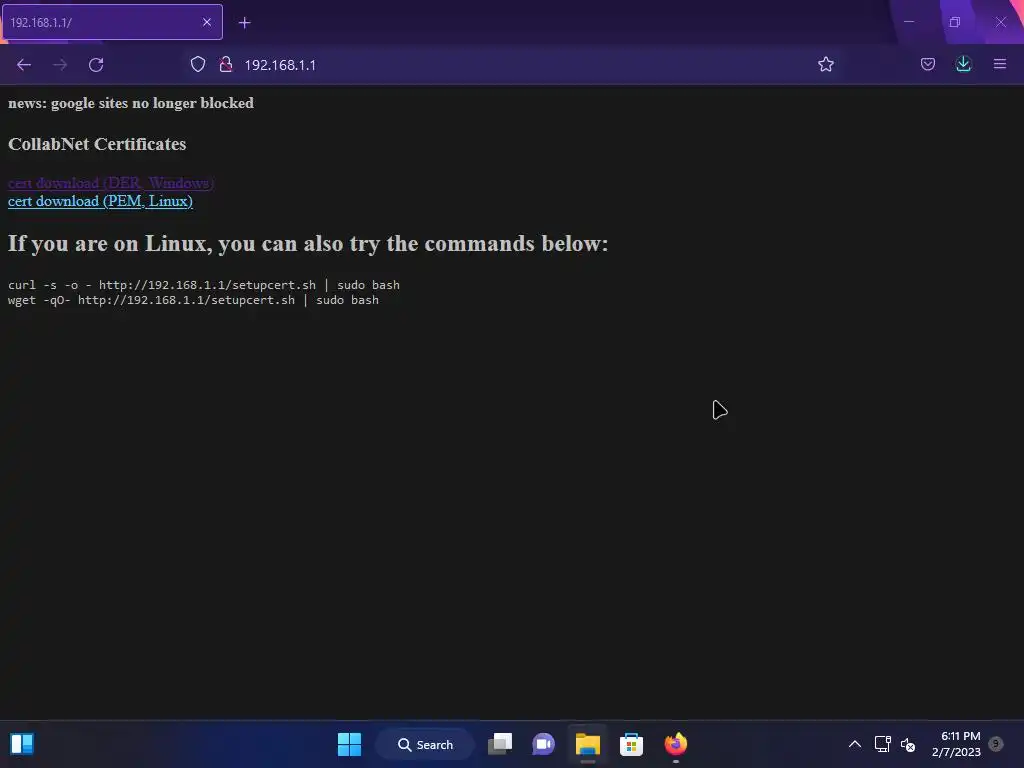Close the 192.168.1.1 tab
Screen dimensions: 1024x768
(x=206, y=22)
